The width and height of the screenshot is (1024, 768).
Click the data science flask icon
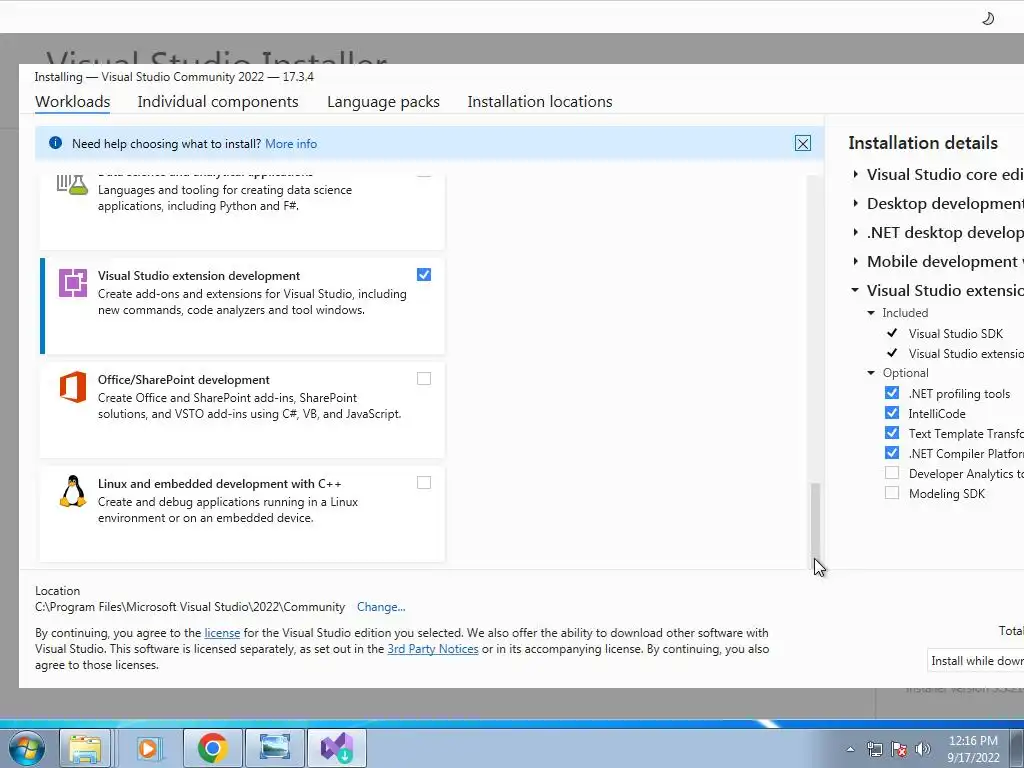[x=72, y=185]
